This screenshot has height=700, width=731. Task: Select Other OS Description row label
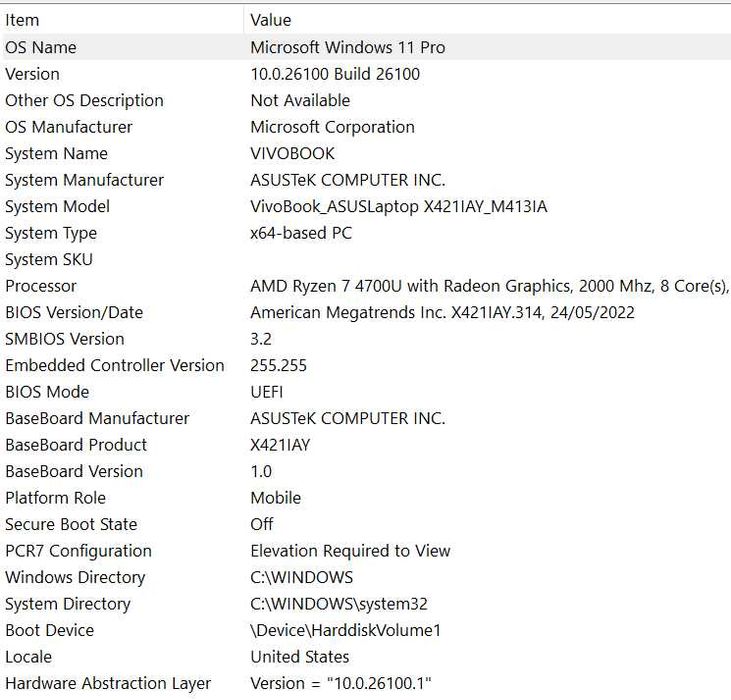(84, 100)
